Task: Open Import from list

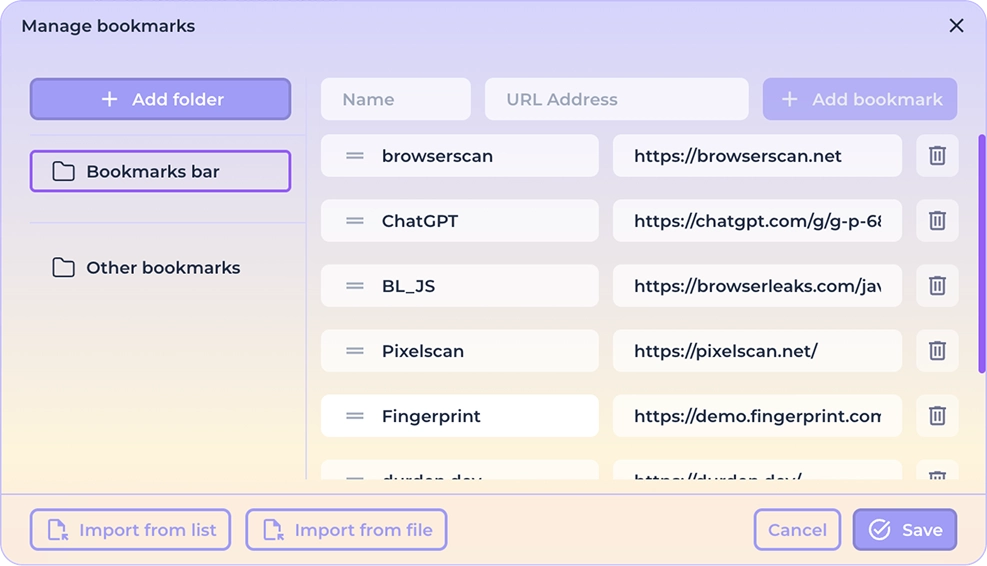Action: [130, 529]
